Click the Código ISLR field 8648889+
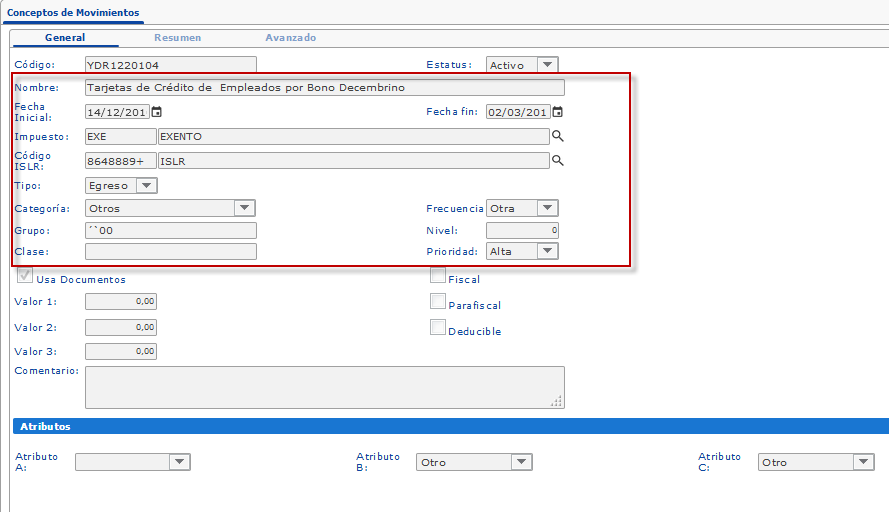The height and width of the screenshot is (512, 889). [x=121, y=161]
